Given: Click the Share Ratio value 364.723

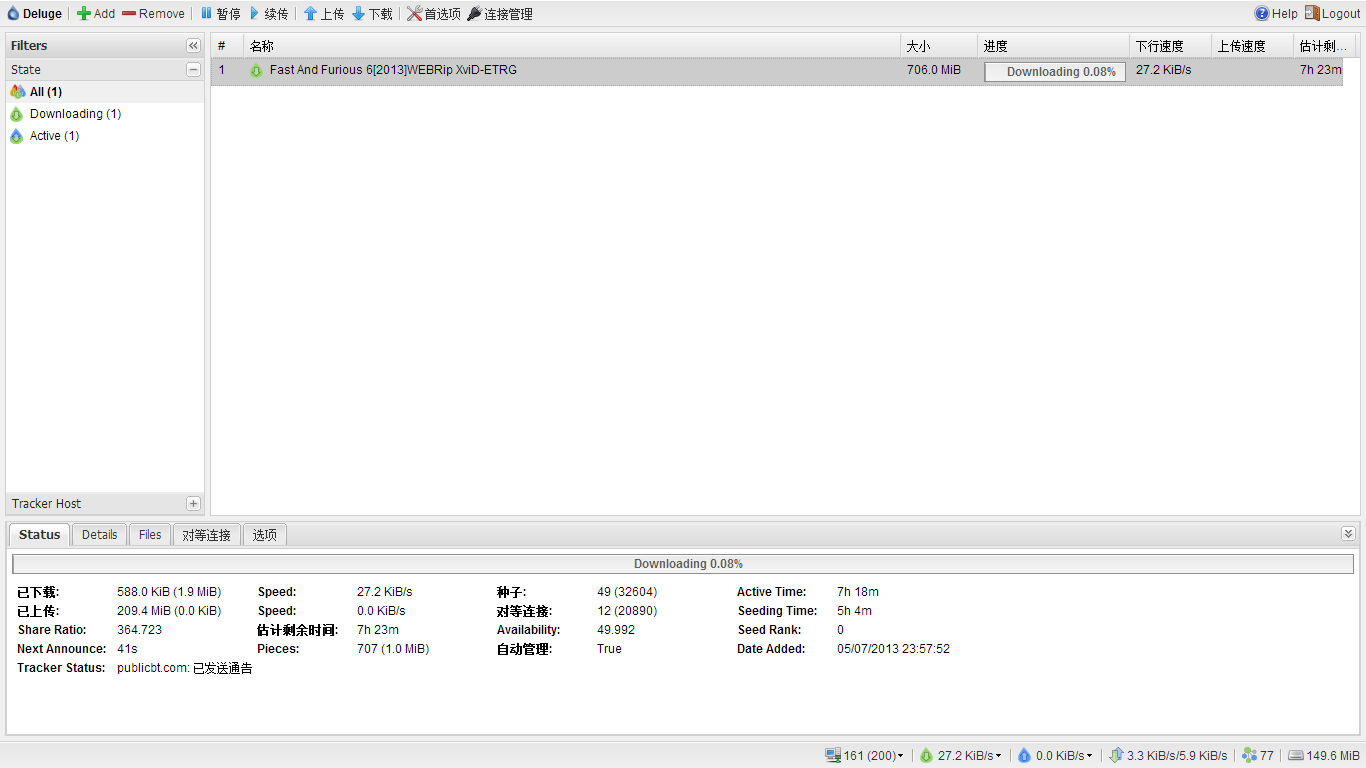Looking at the screenshot, I should pyautogui.click(x=139, y=630).
